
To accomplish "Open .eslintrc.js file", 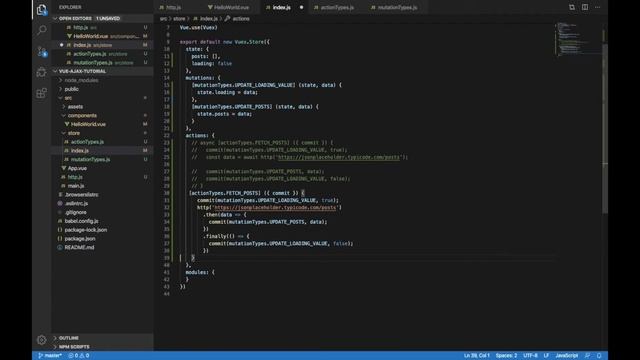I will point(102,203).
